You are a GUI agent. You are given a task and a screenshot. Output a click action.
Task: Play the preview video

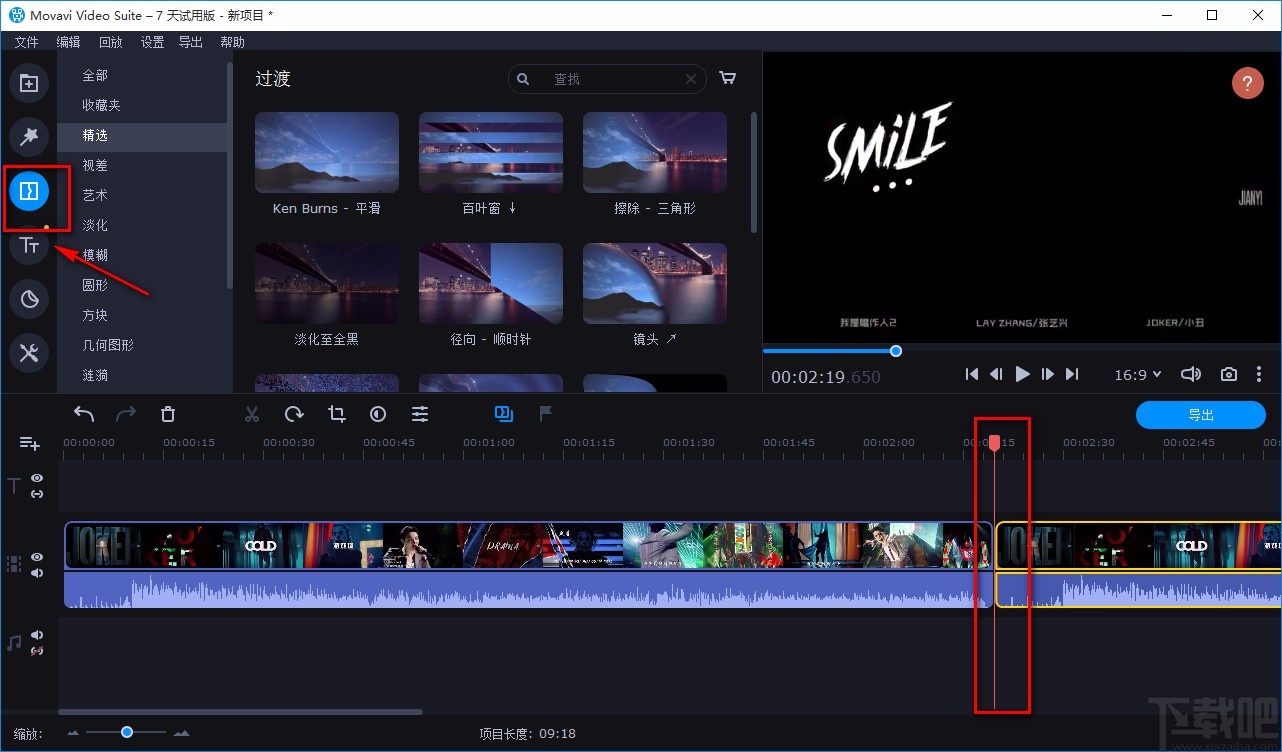(x=1022, y=374)
